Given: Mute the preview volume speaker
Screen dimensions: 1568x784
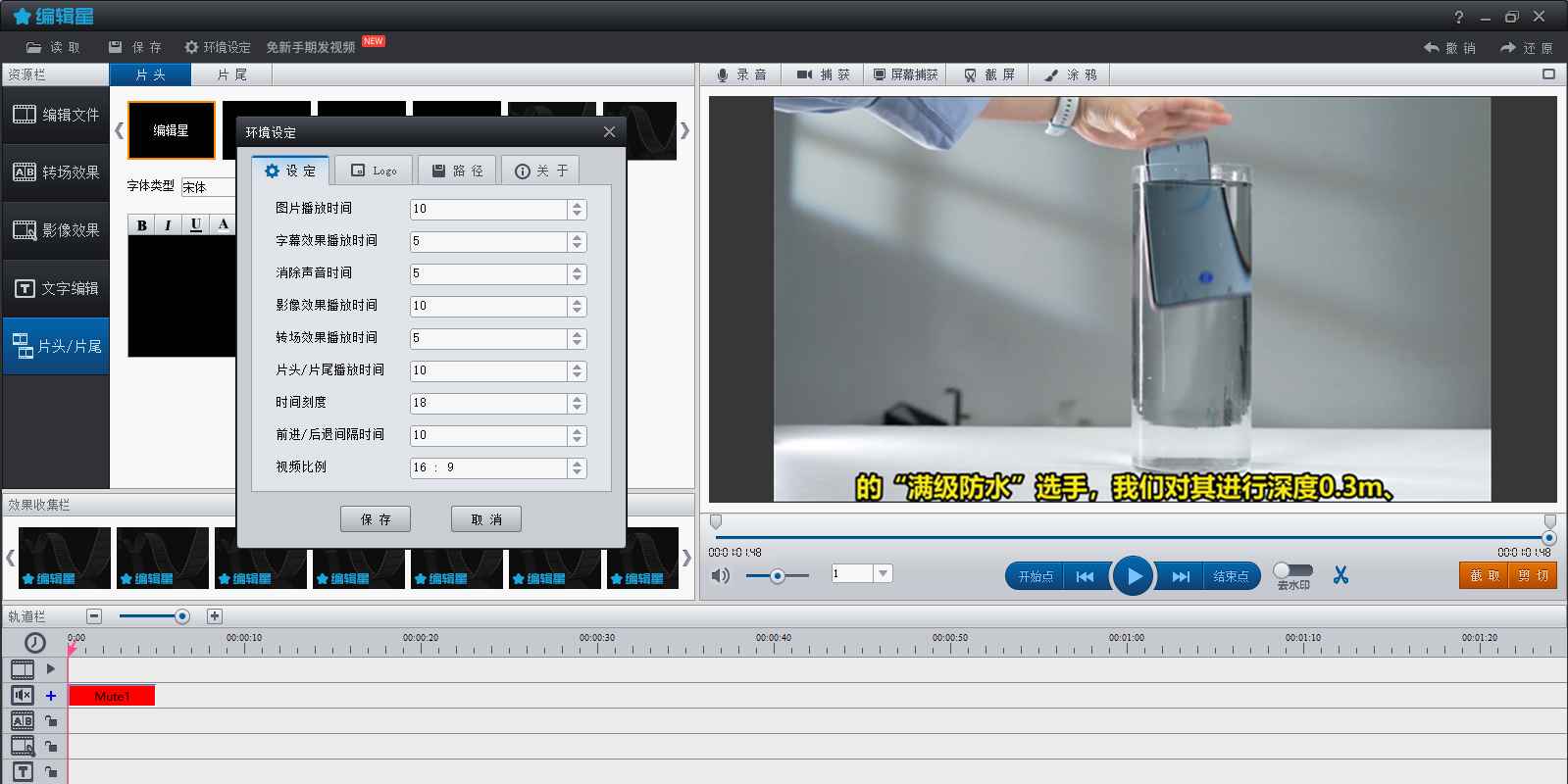Looking at the screenshot, I should click(721, 575).
